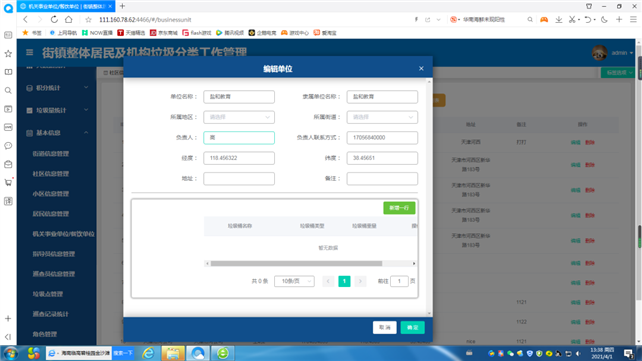Focus the 负责人联系方式 input field

[x=382, y=138]
